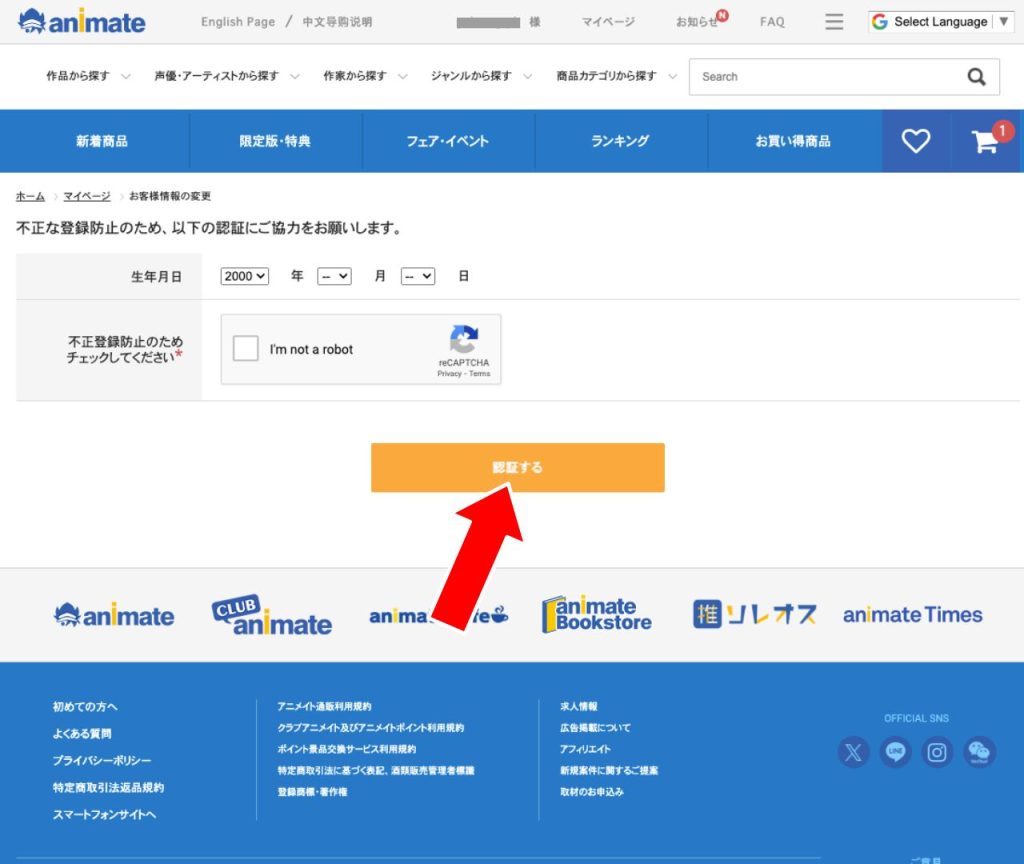Open the ランキング tab
Viewport: 1024px width, 864px height.
click(x=620, y=142)
